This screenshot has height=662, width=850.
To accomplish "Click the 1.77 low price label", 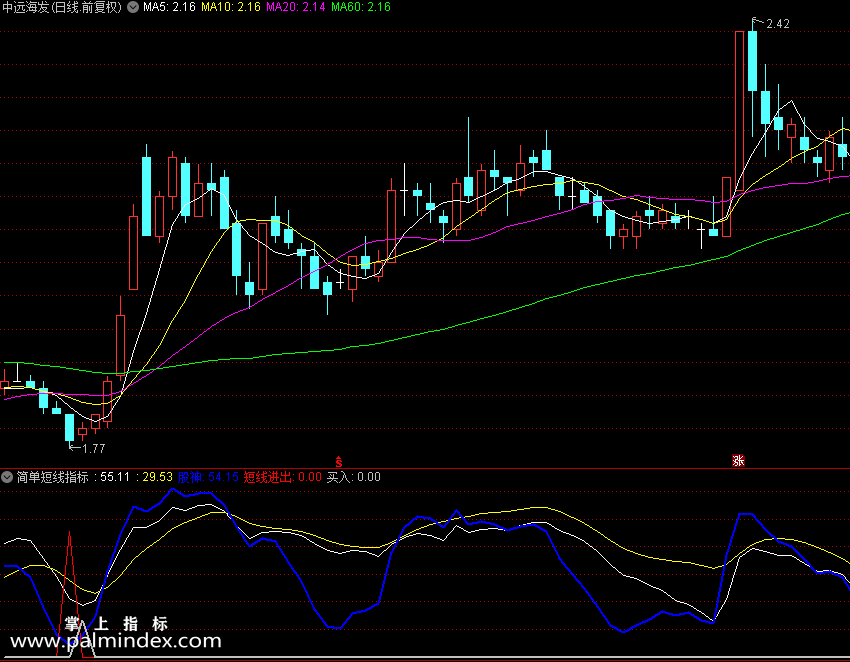I will [93, 448].
